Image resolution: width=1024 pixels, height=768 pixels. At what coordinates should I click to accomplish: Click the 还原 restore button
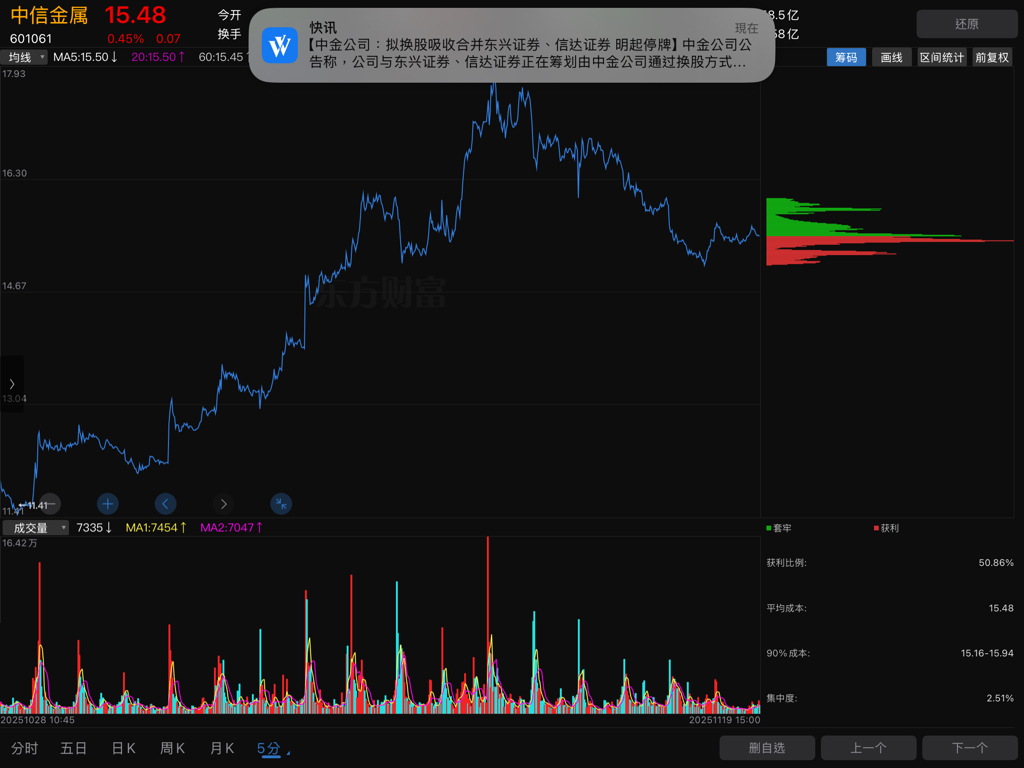point(967,24)
